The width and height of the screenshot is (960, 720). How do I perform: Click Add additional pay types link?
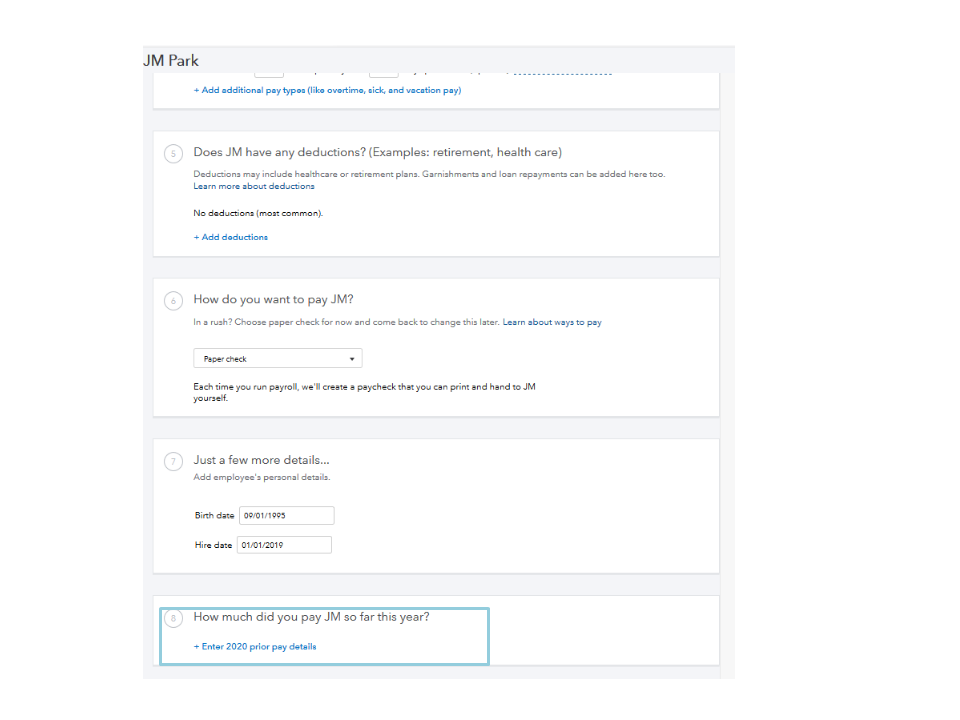(x=327, y=90)
